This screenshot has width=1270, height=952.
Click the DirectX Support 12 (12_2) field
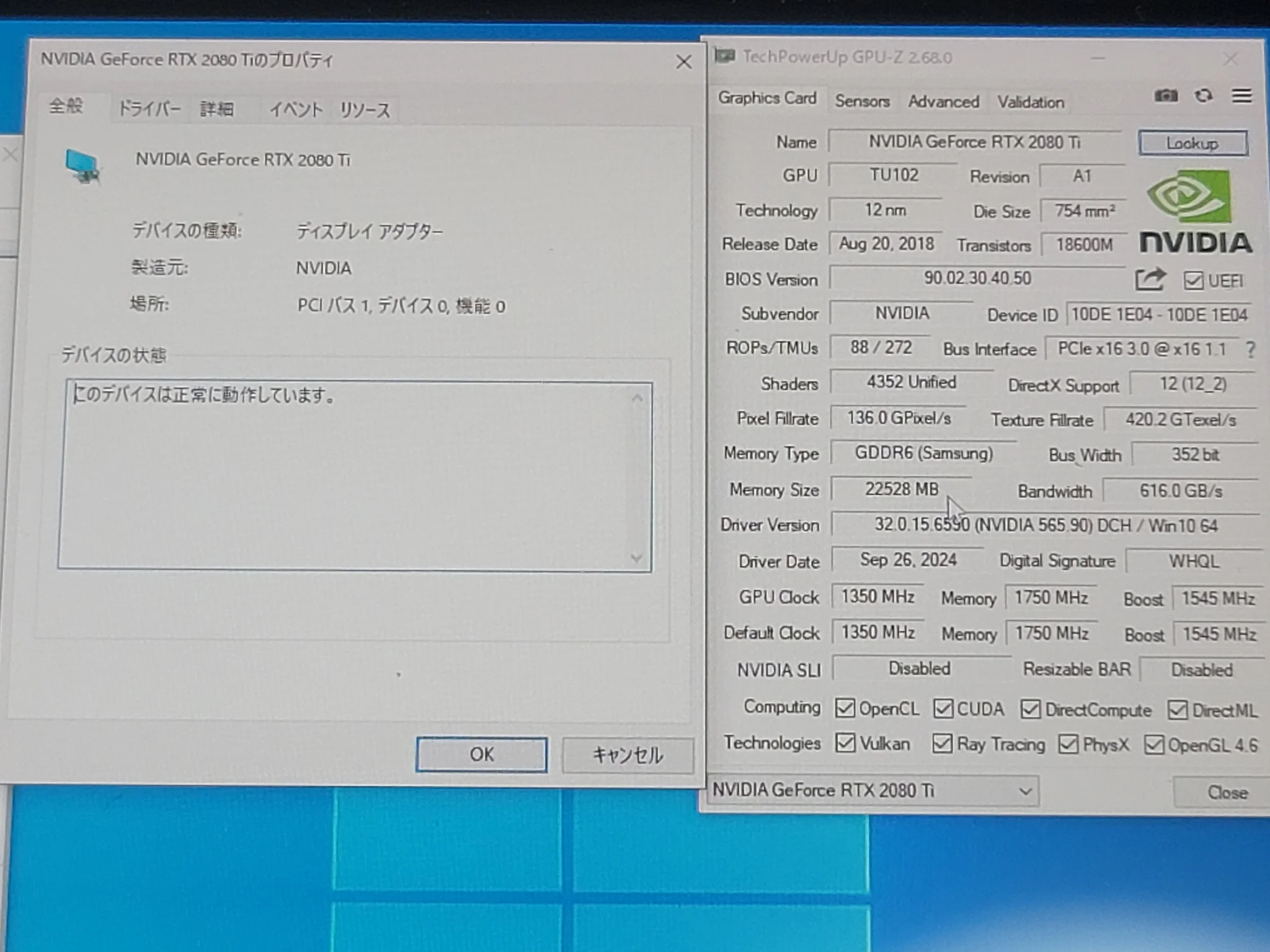[1193, 384]
